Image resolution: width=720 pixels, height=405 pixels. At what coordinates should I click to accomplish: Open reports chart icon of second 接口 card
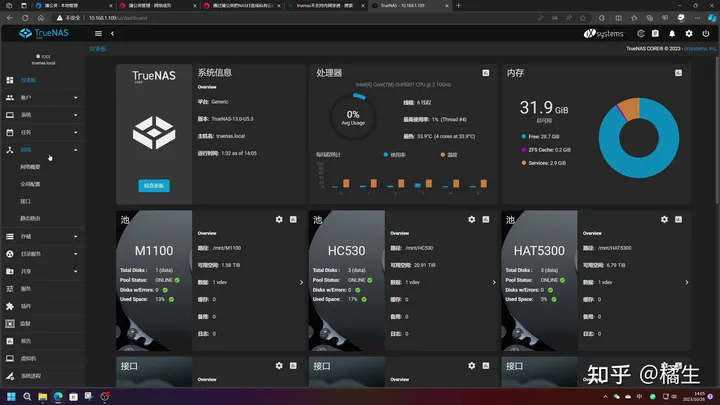pyautogui.click(x=485, y=366)
